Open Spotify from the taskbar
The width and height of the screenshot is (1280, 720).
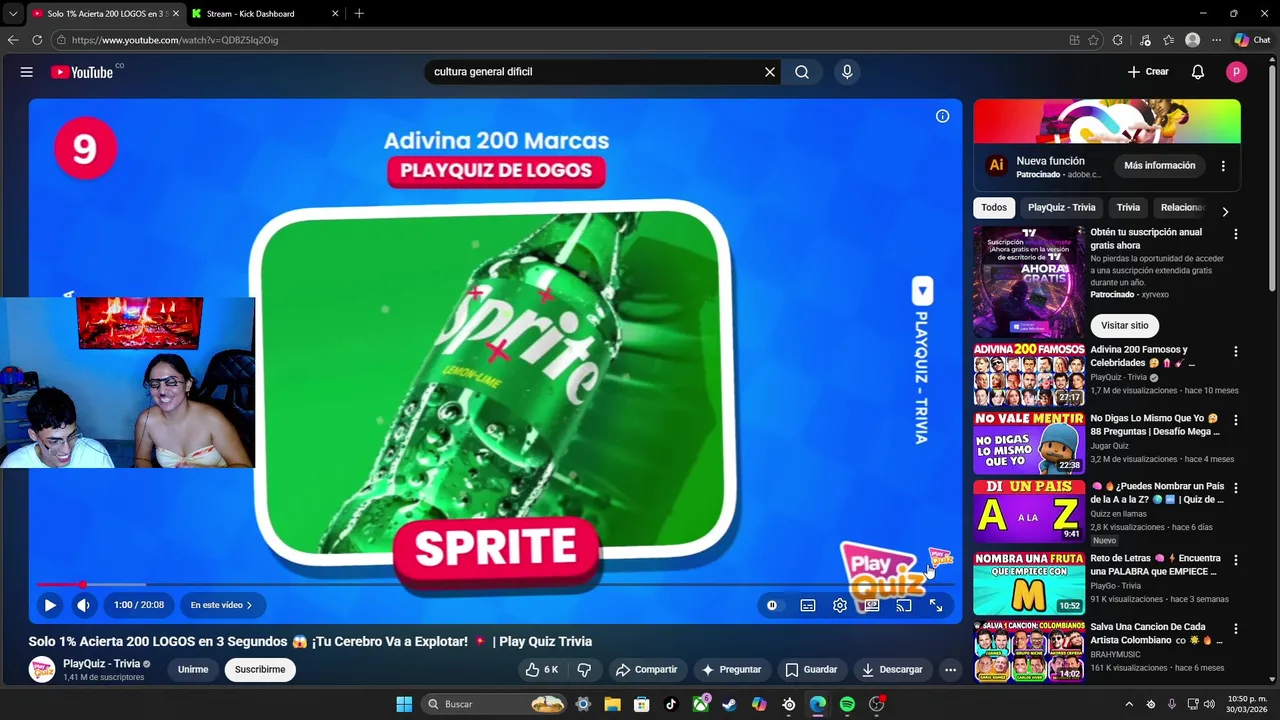[847, 704]
